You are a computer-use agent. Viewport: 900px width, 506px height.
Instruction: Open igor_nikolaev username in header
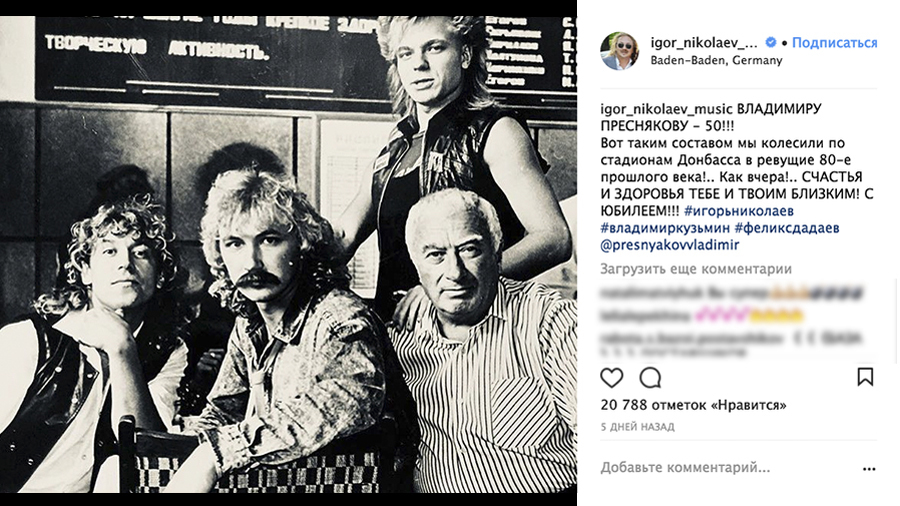(x=704, y=42)
